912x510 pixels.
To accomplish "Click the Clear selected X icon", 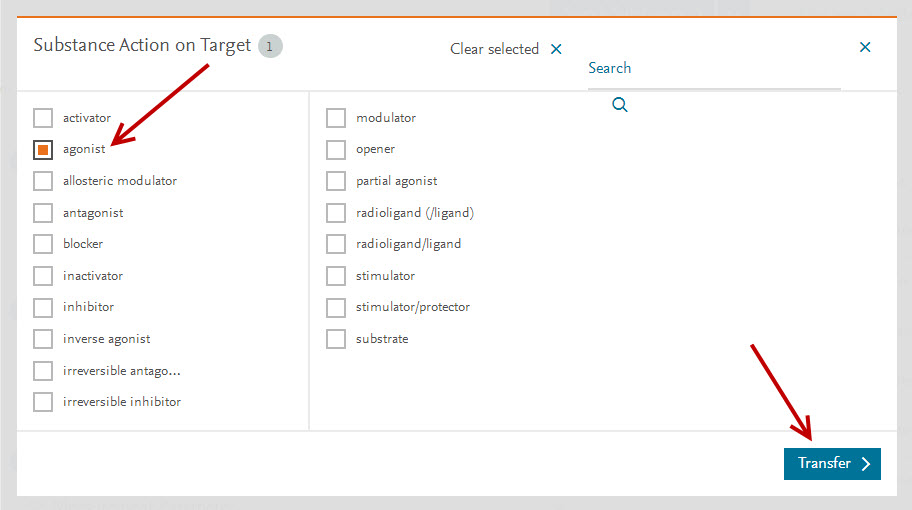I will point(556,49).
